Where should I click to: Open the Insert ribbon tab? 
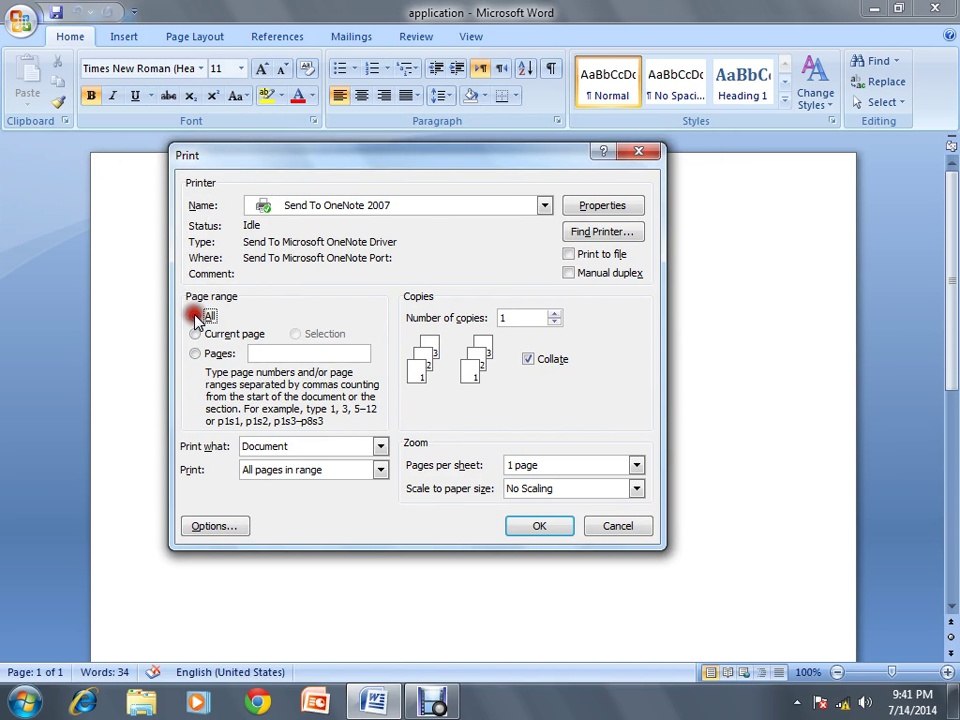124,37
